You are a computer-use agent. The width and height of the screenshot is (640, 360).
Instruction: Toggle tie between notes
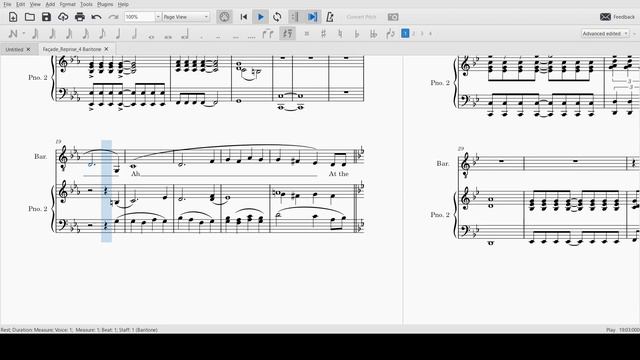pos(268,34)
